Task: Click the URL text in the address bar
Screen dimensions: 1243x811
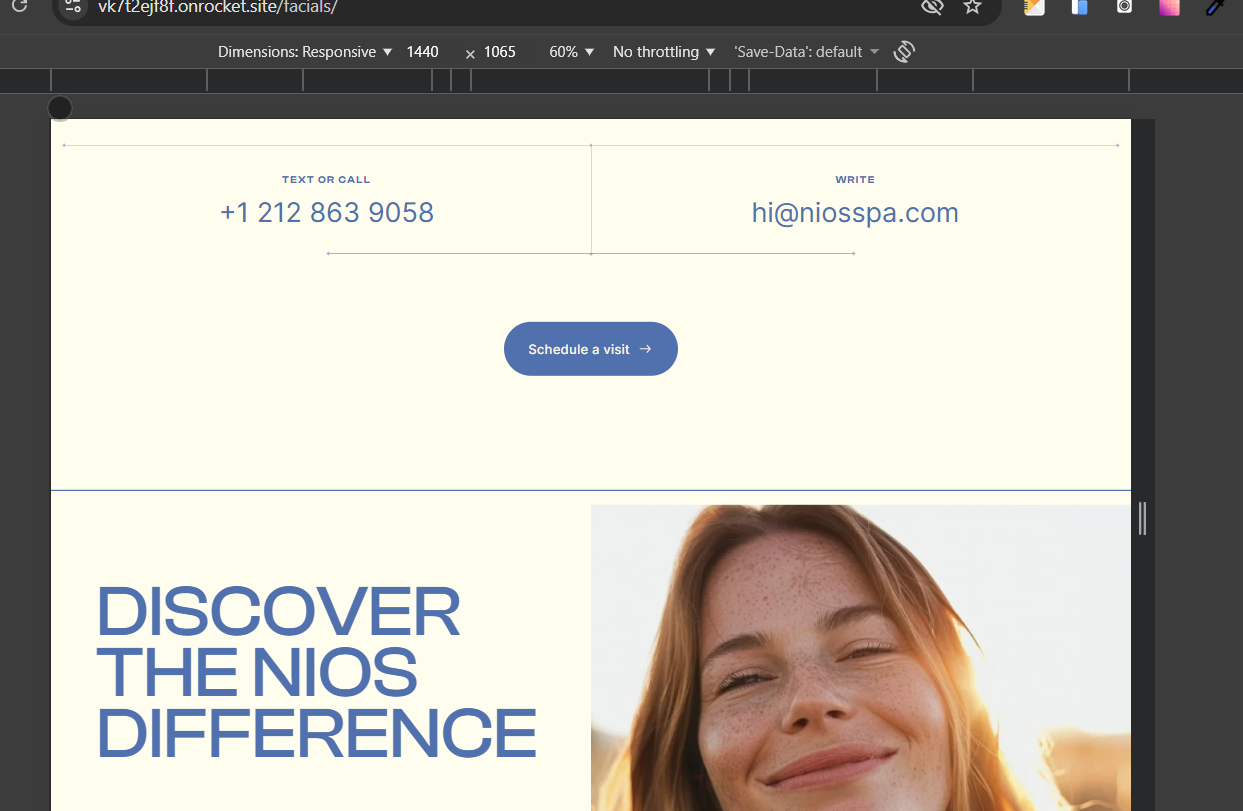Action: tap(217, 7)
